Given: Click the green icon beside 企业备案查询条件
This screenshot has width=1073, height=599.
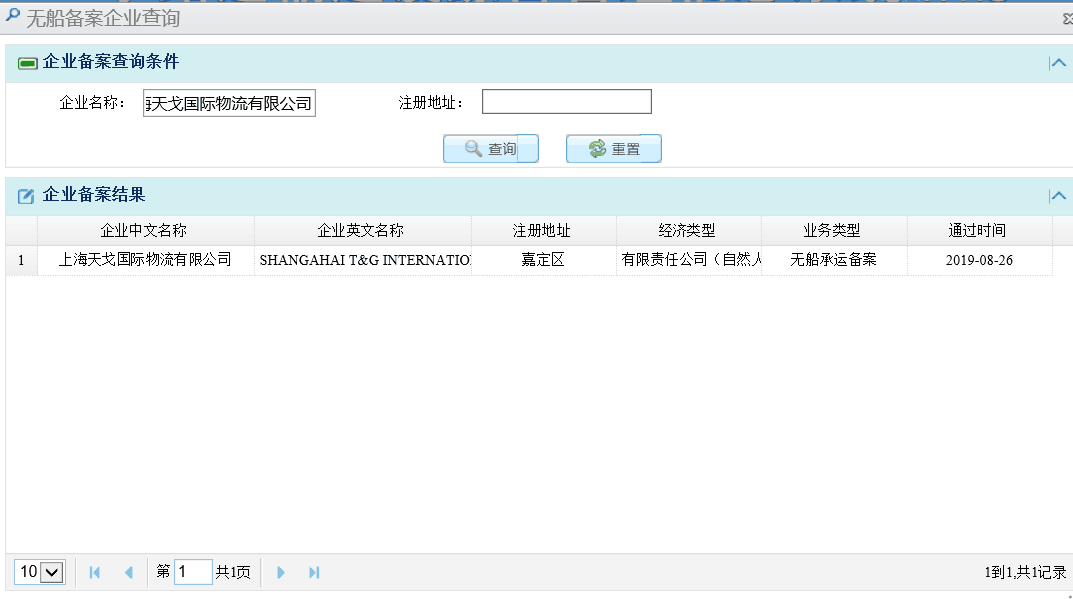Looking at the screenshot, I should tap(27, 64).
